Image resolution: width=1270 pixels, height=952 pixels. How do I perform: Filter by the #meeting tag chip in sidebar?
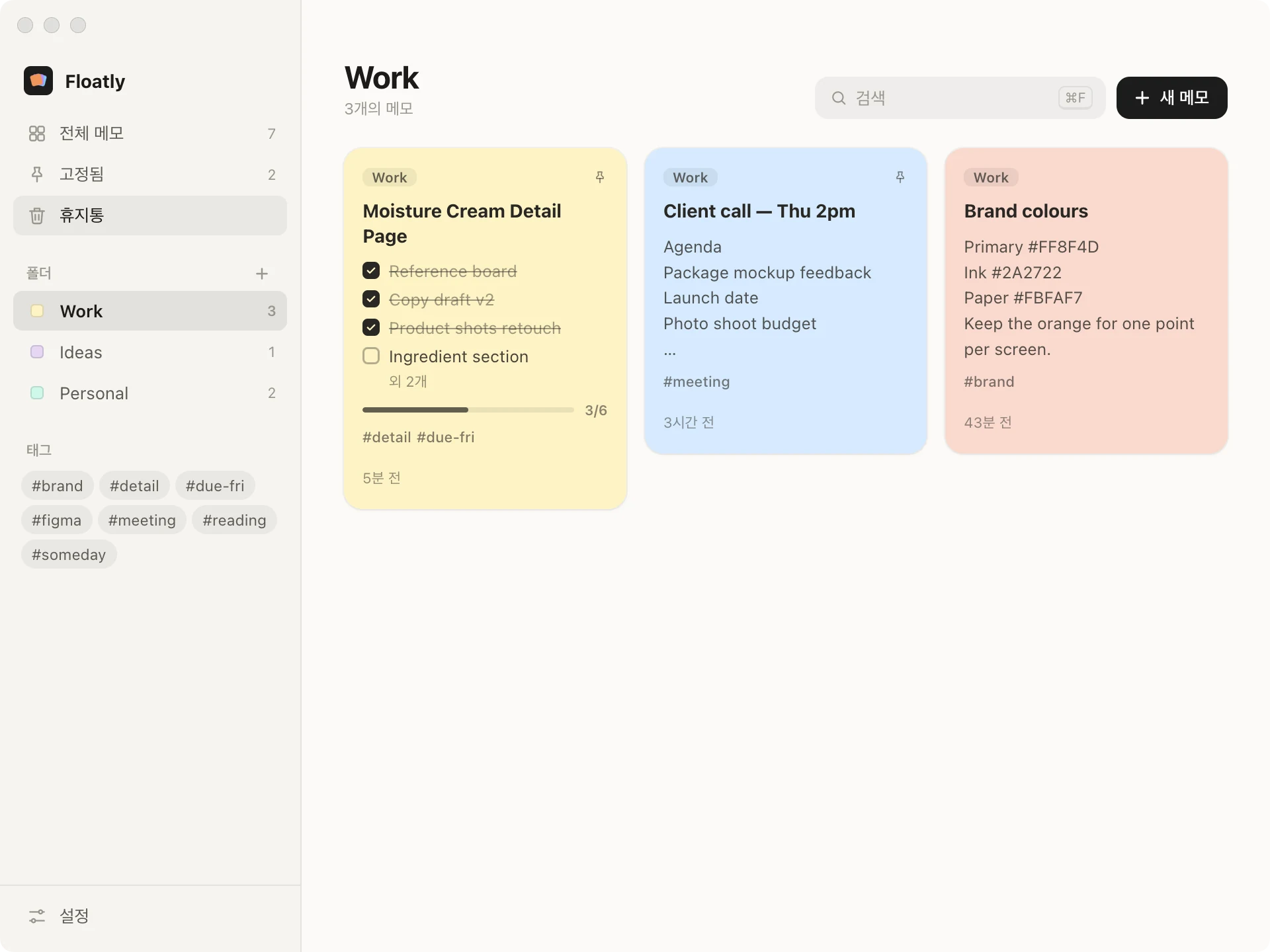[x=142, y=520]
